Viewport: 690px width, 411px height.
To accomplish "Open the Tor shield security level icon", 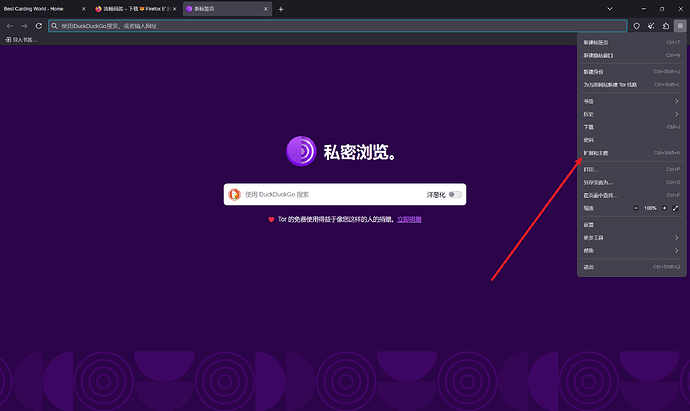I will click(636, 26).
